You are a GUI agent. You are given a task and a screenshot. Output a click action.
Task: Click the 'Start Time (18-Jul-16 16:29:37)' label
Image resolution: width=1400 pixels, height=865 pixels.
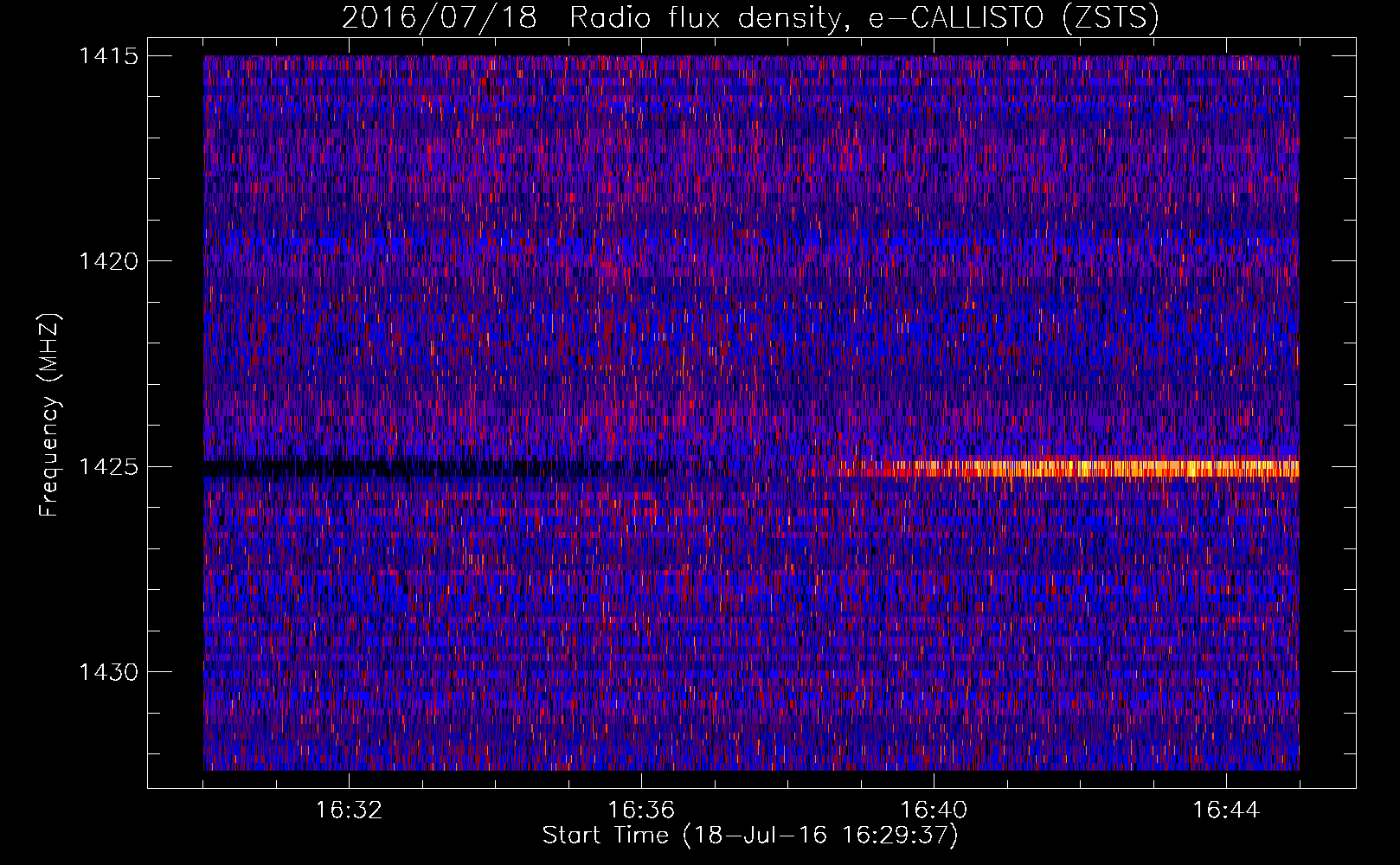[750, 836]
